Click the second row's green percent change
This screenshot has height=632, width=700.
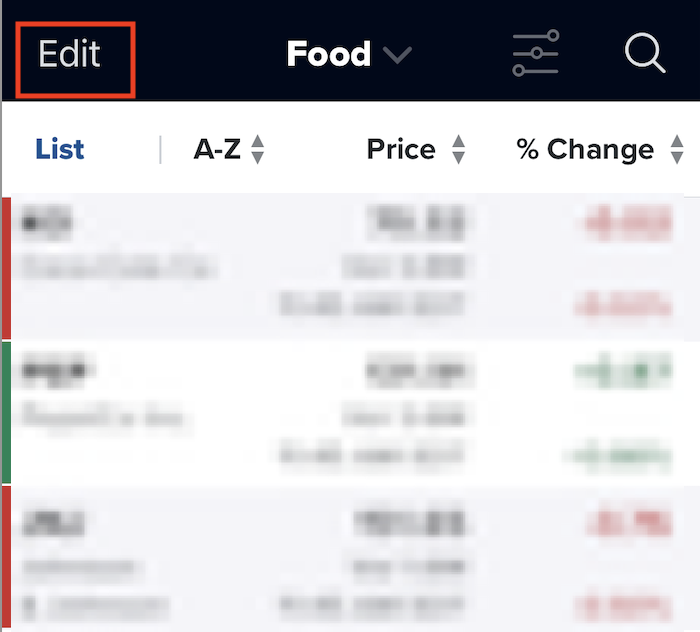point(623,370)
